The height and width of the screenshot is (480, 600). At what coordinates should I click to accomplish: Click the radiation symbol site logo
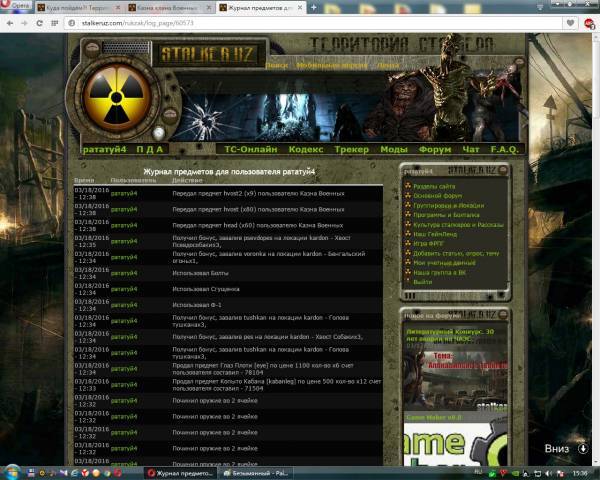point(106,97)
